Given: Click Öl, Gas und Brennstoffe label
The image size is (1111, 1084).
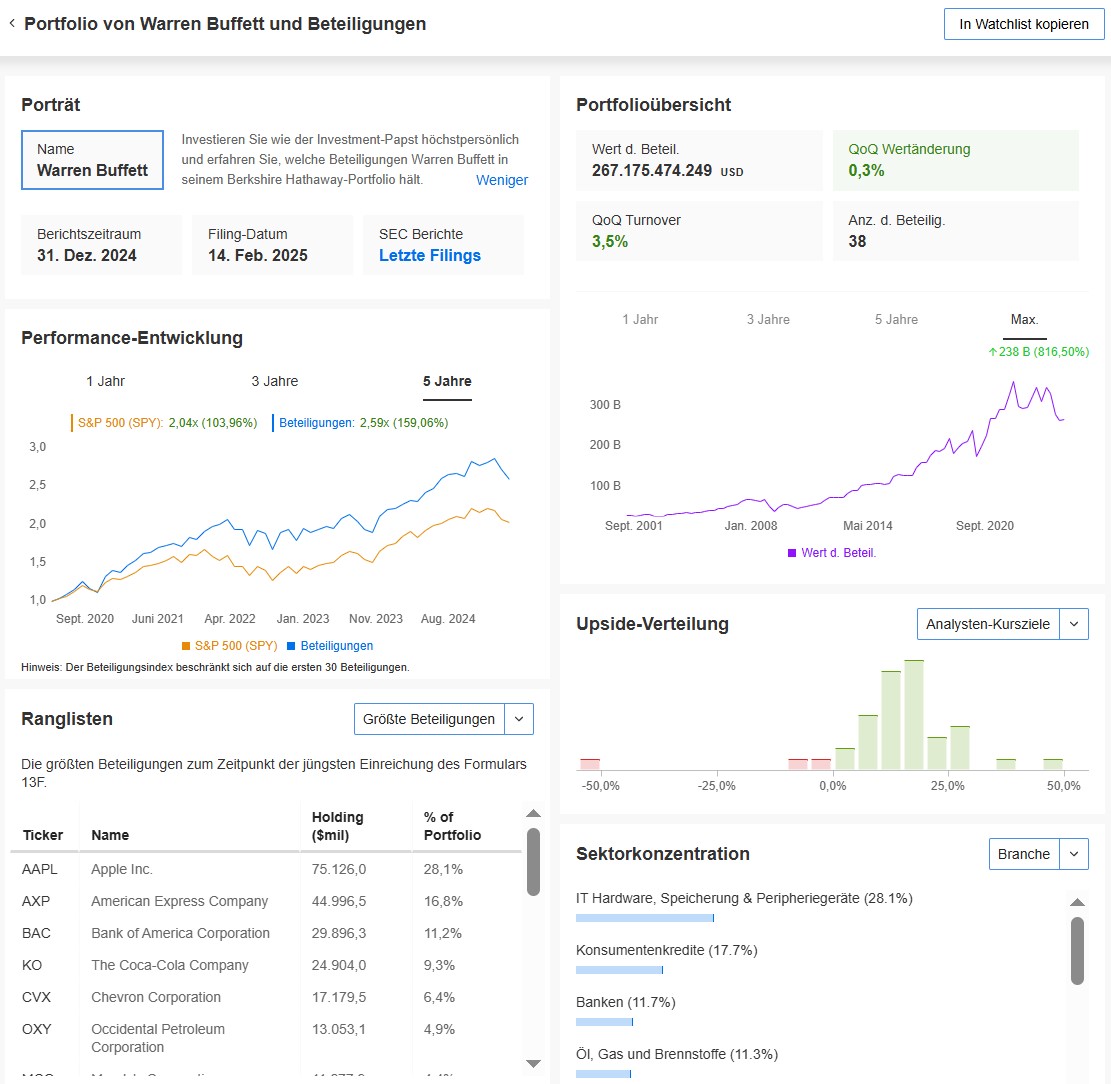Looking at the screenshot, I should tap(677, 1054).
